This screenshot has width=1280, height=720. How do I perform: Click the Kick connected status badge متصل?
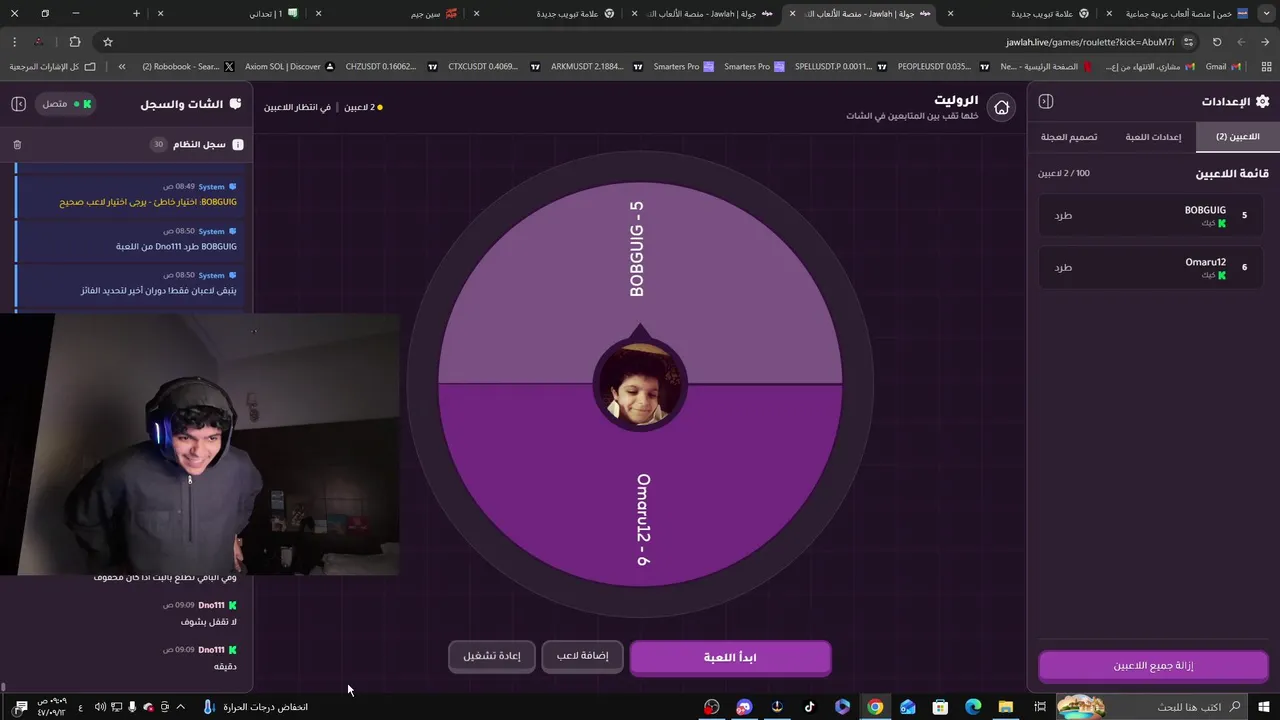67,104
